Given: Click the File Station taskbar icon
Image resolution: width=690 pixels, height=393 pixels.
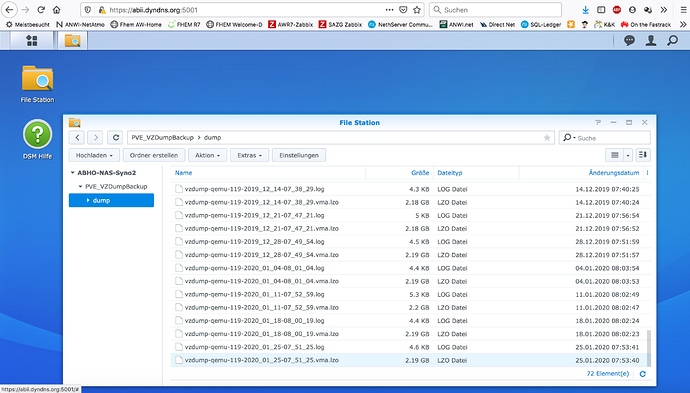Looking at the screenshot, I should tap(73, 40).
